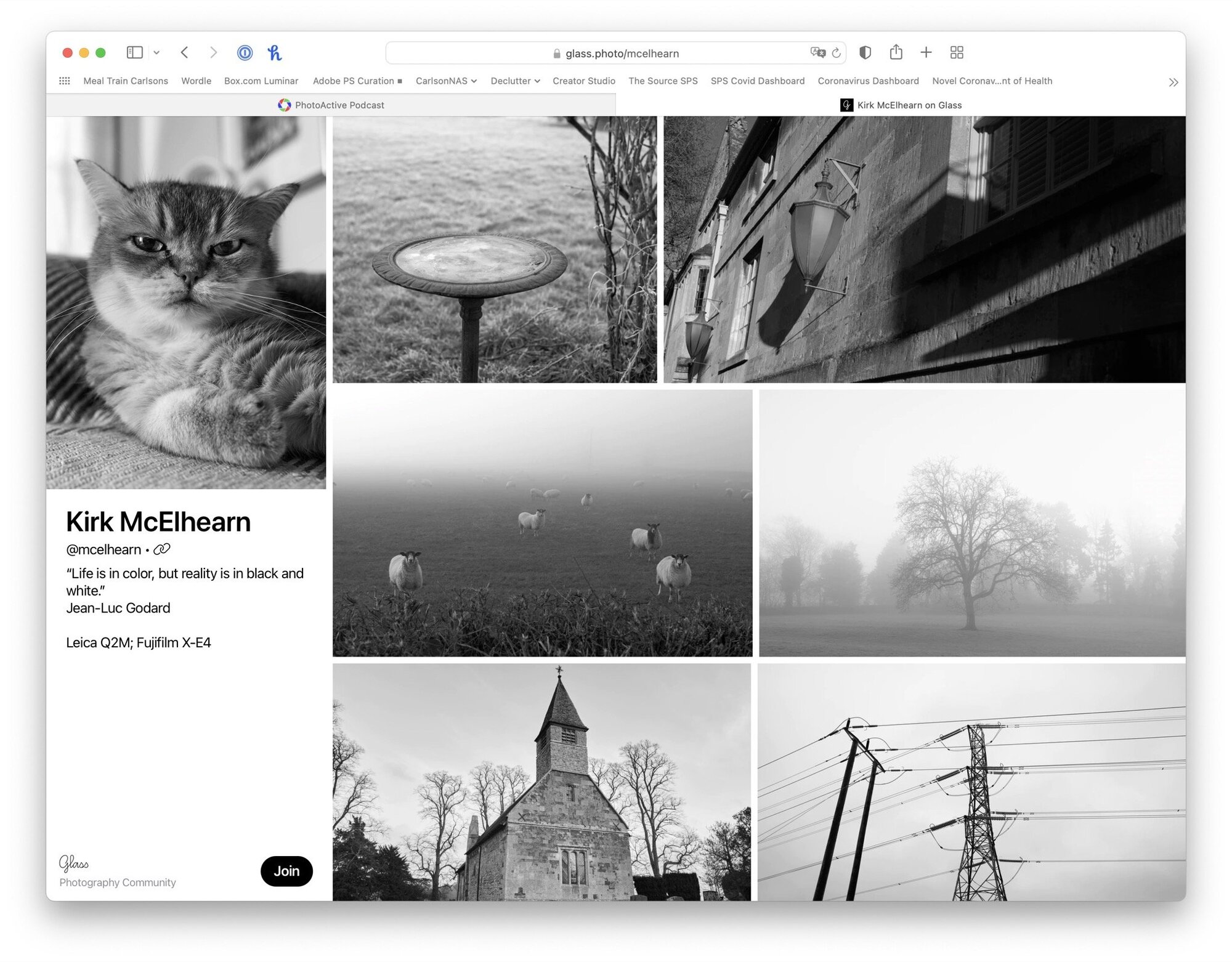Open Novel Coronav...nt of Health bookmark
The width and height of the screenshot is (1232, 962).
point(992,81)
